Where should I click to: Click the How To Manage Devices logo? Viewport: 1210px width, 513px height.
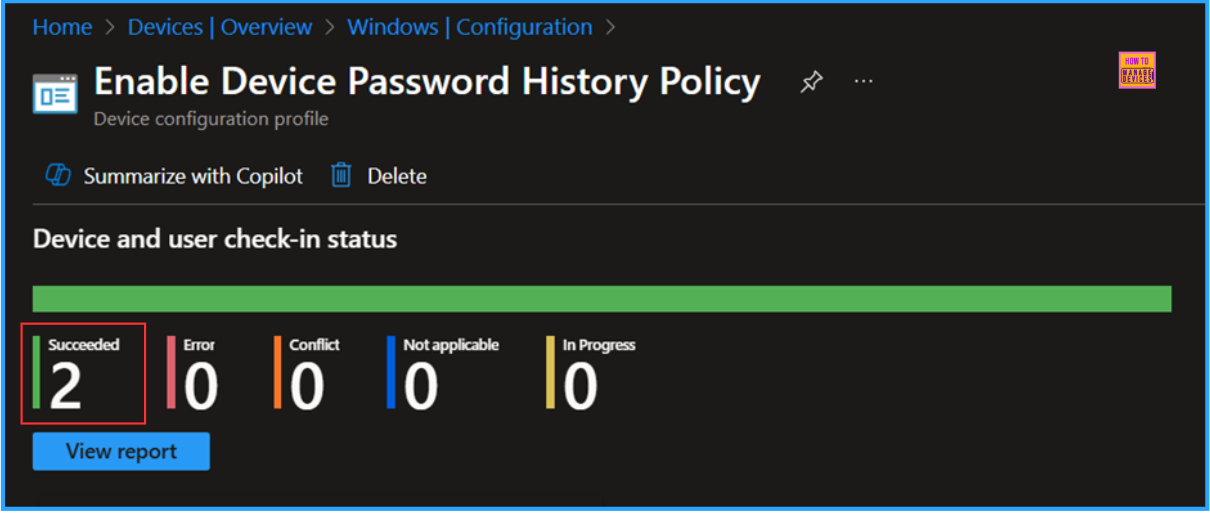point(1137,71)
